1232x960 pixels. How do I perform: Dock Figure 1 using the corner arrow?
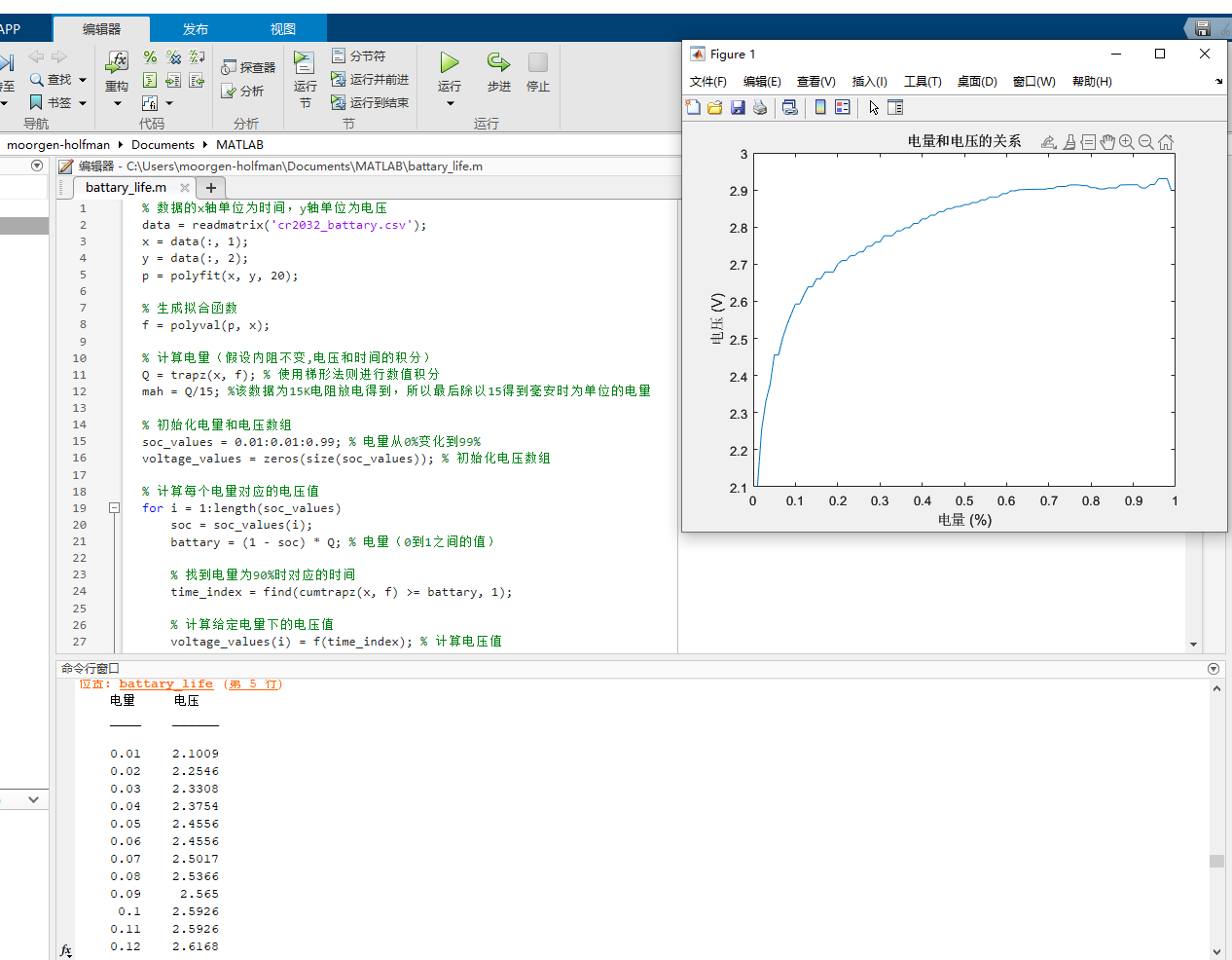(1219, 82)
